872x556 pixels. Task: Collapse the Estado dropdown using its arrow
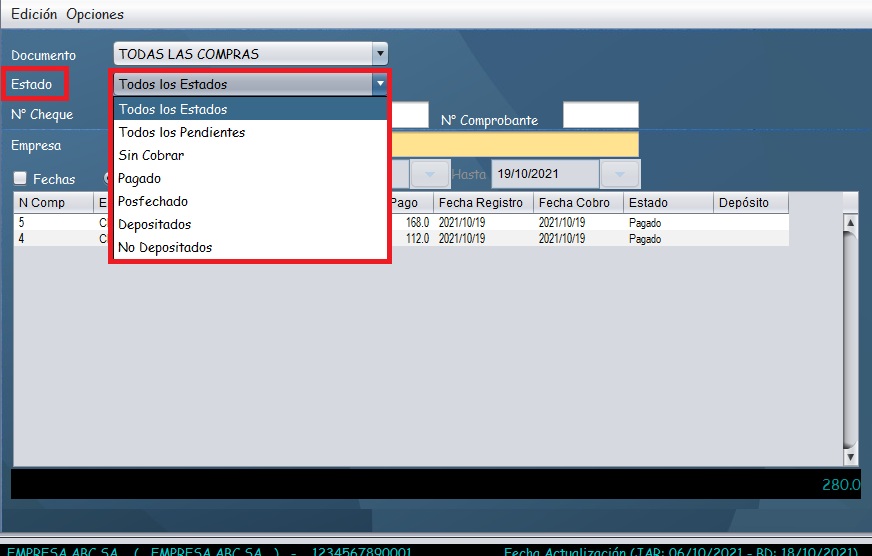point(379,84)
